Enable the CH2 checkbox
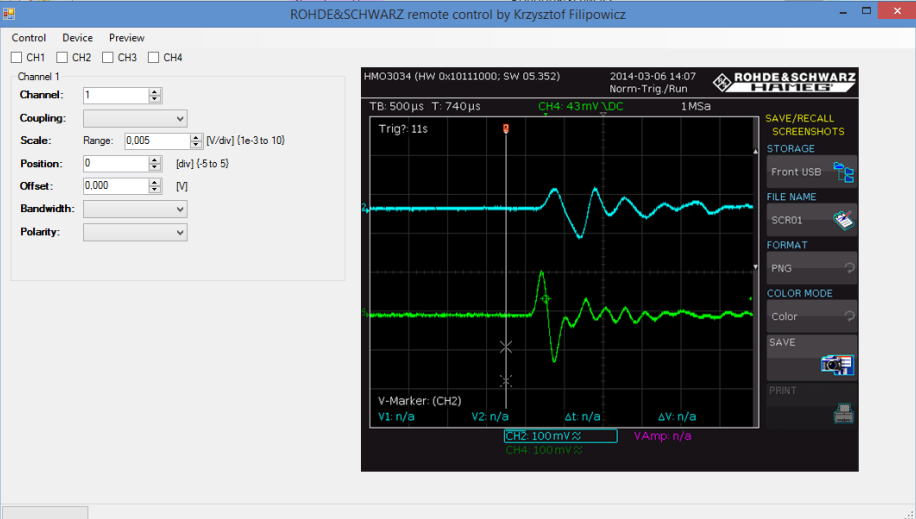The width and height of the screenshot is (916, 519). pos(62,57)
